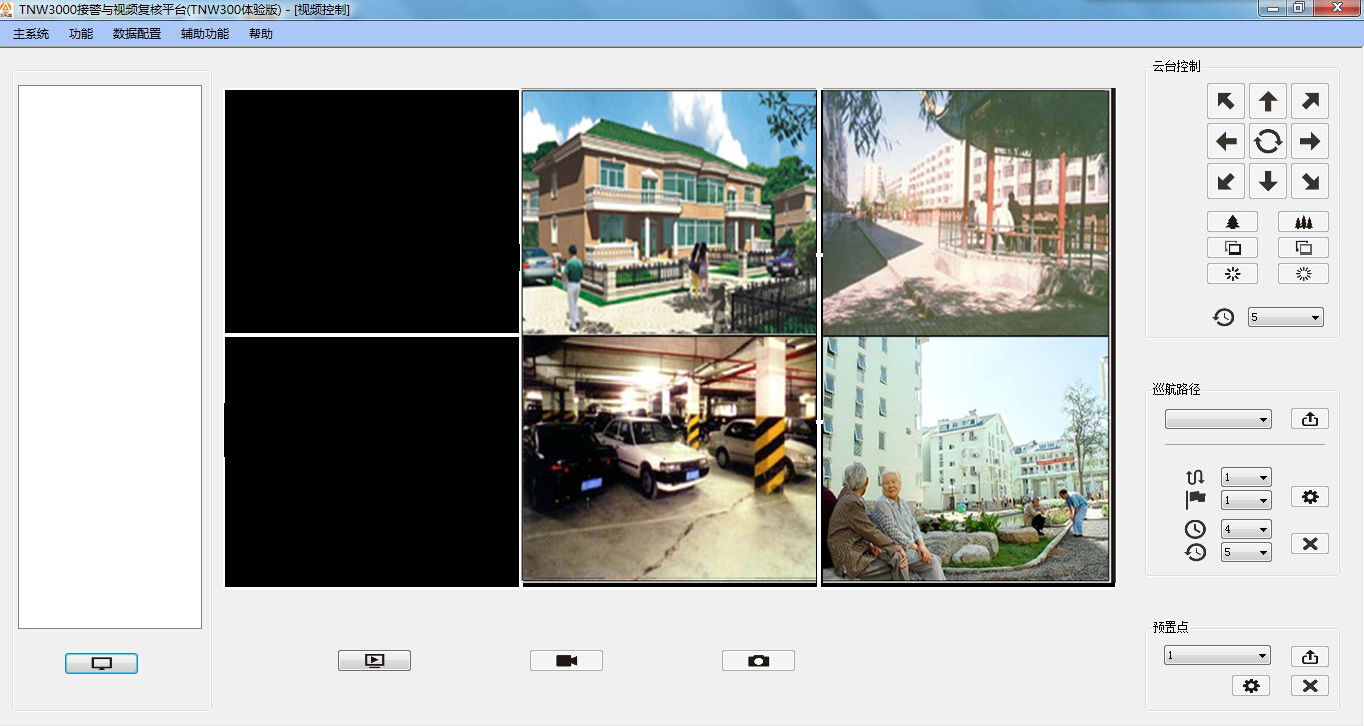Select the top-left black video pane
Screen dimensions: 1364x726
click(372, 211)
